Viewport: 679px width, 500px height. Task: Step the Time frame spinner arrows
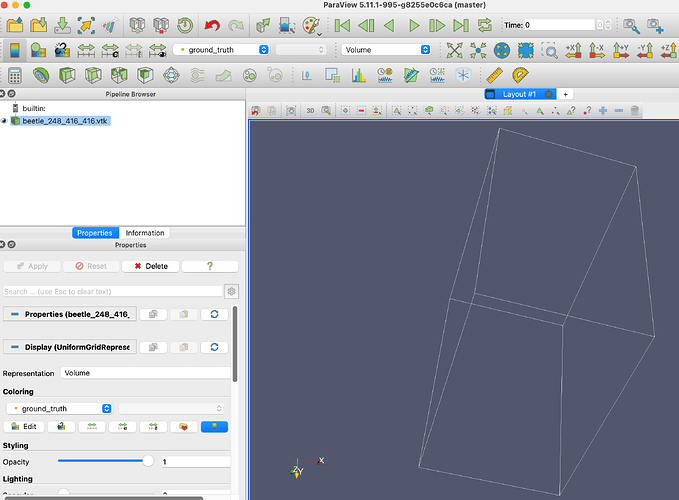click(608, 25)
